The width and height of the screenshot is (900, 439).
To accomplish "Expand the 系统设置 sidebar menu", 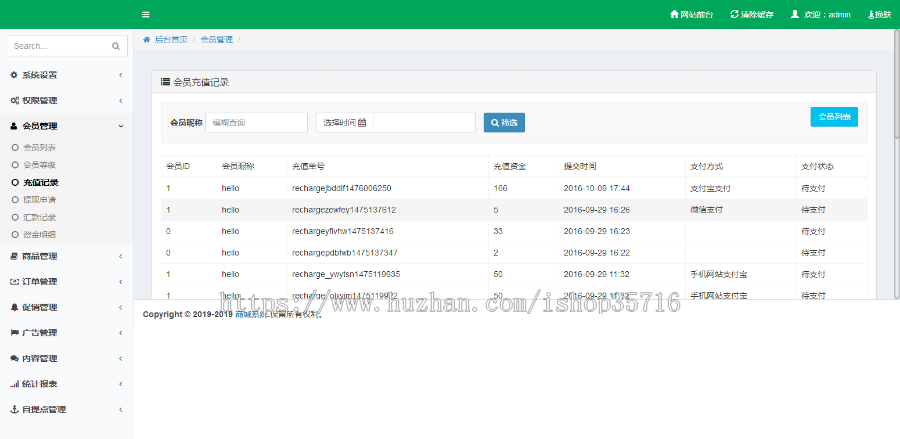I will (x=66, y=75).
